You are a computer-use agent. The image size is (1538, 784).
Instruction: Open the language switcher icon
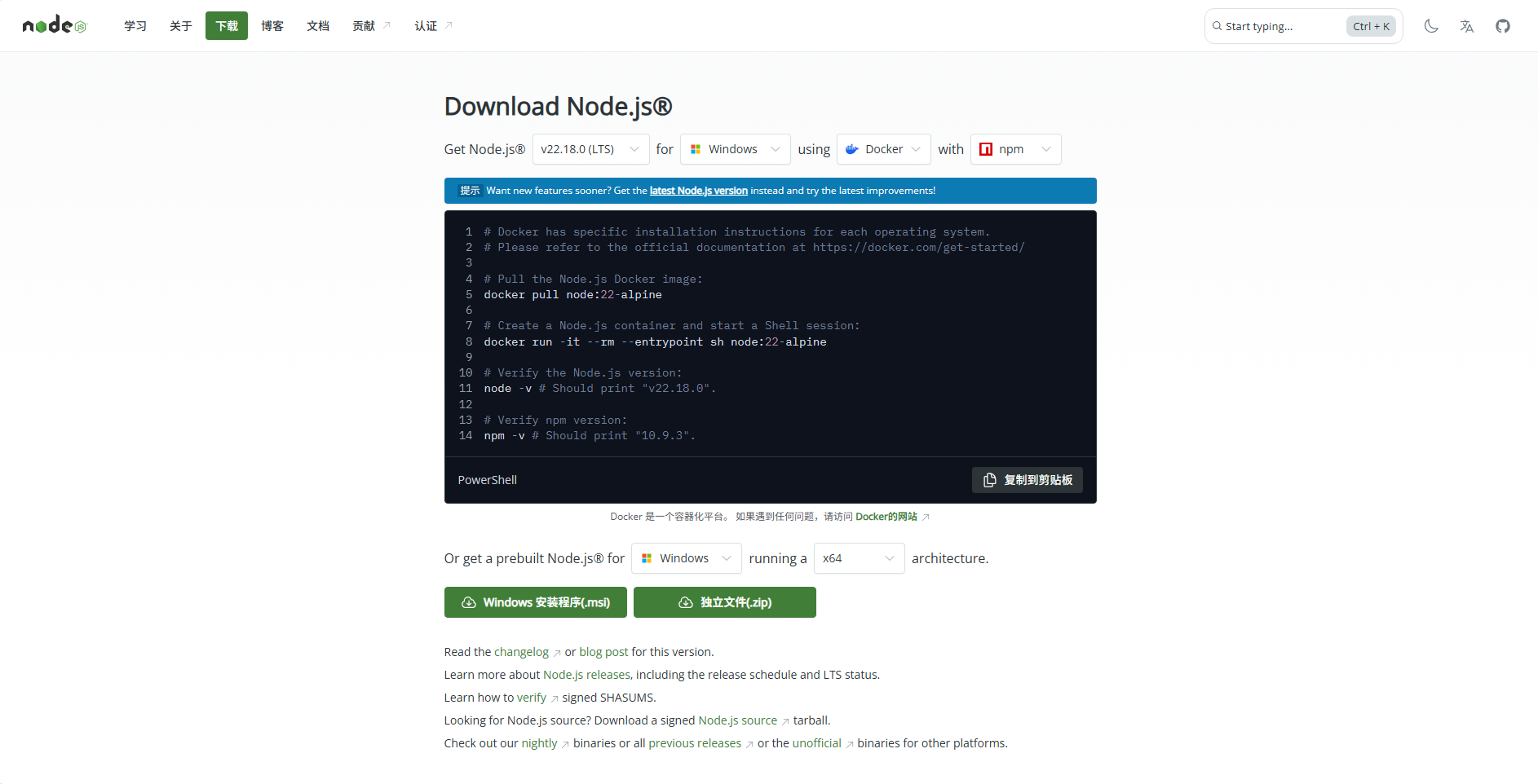tap(1467, 25)
